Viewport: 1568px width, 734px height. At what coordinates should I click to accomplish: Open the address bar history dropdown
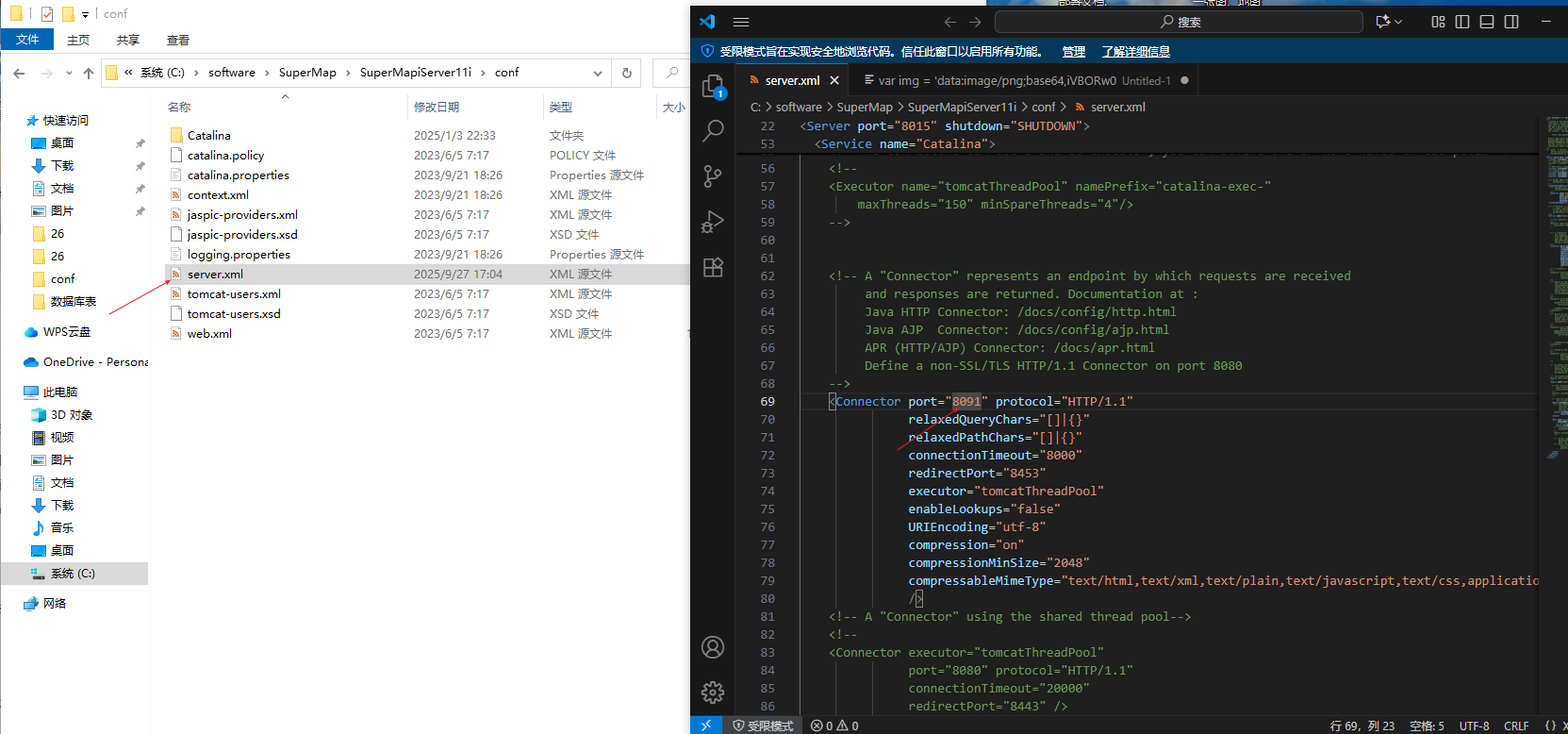(597, 73)
